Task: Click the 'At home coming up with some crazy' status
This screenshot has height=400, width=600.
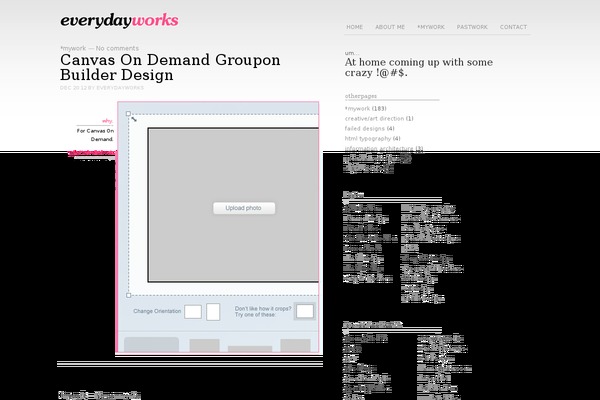Action: tap(419, 67)
